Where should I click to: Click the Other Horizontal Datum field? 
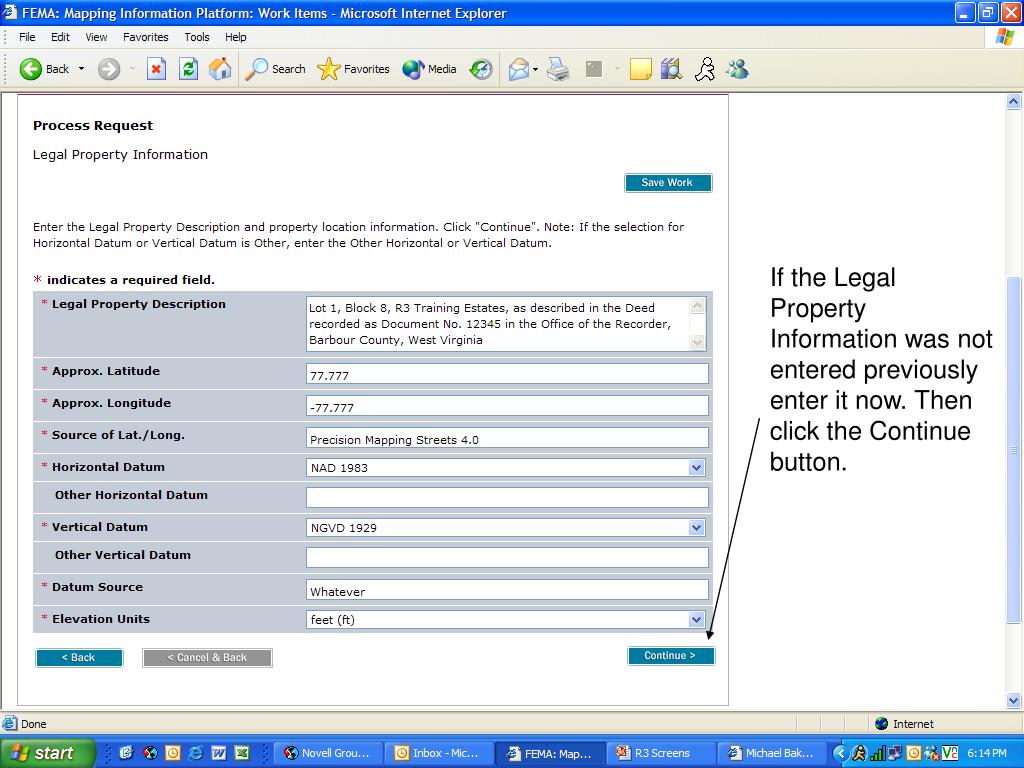click(x=507, y=498)
